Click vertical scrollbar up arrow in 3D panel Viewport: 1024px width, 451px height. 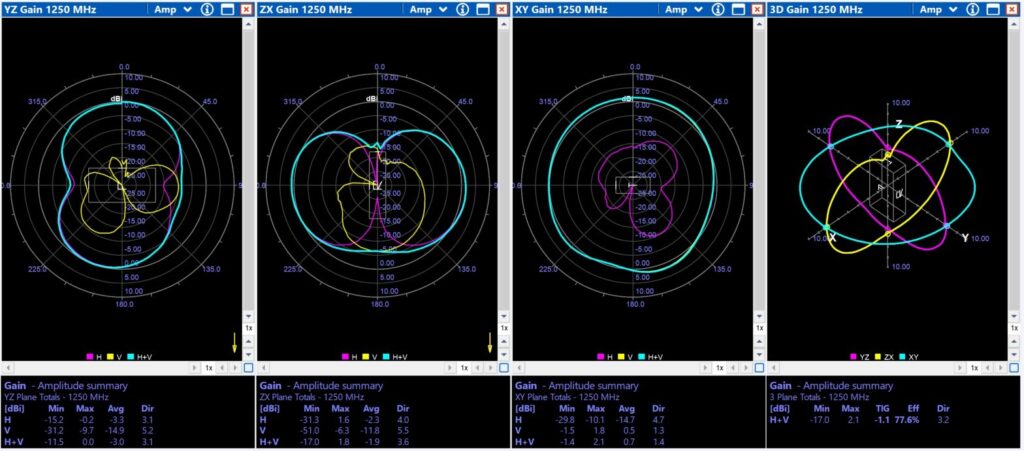coord(1014,23)
